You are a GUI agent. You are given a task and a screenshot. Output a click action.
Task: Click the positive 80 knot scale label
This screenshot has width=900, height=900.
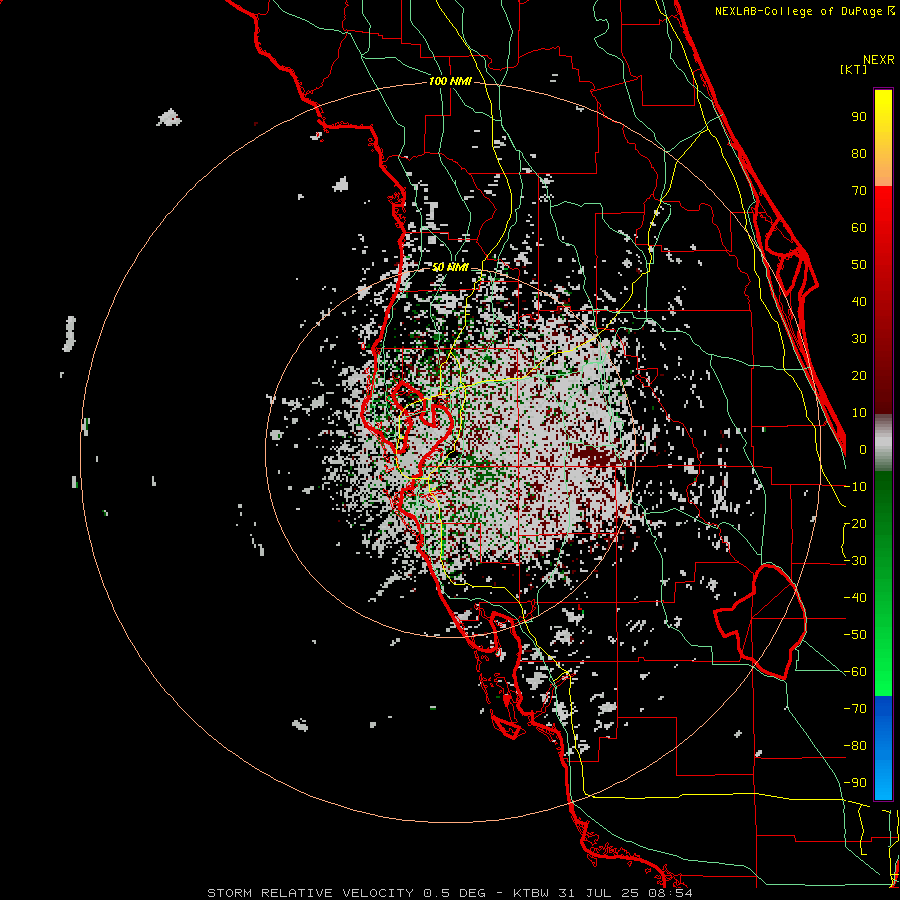859,154
